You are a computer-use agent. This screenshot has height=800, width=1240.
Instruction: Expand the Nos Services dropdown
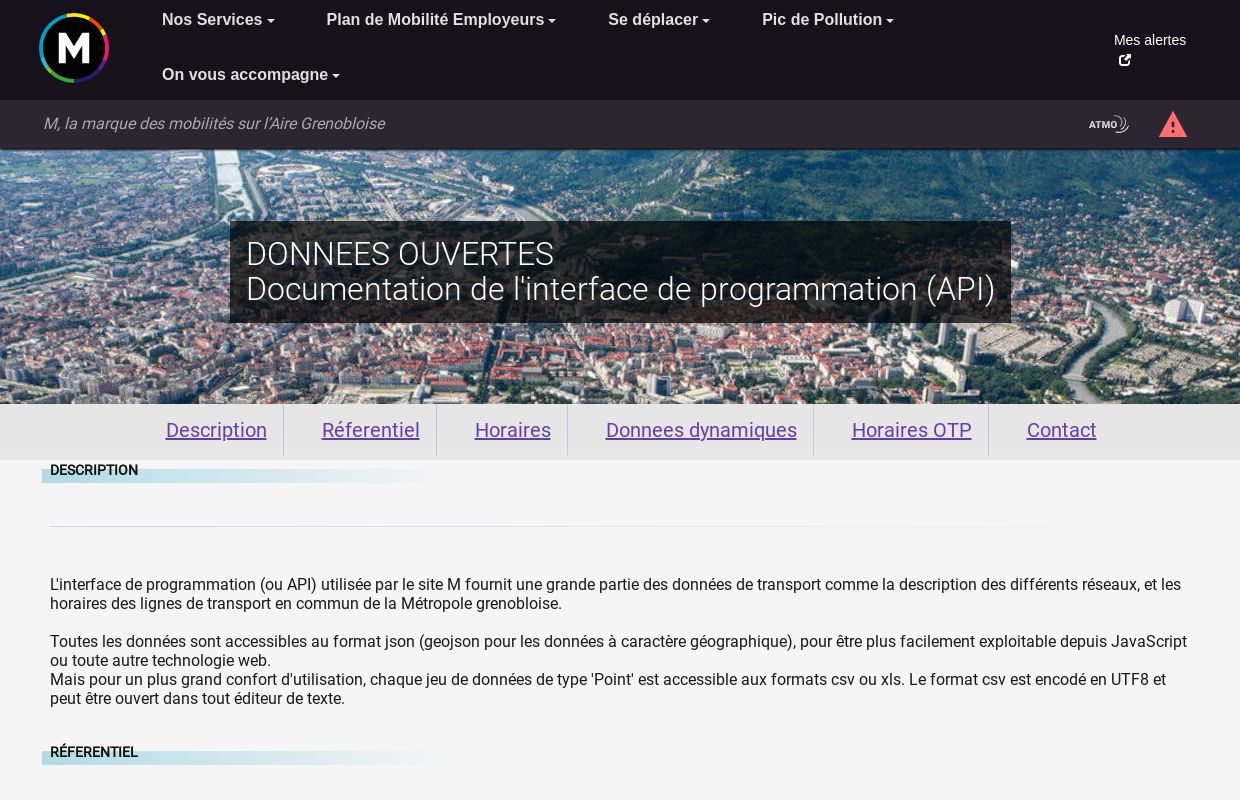tap(218, 20)
